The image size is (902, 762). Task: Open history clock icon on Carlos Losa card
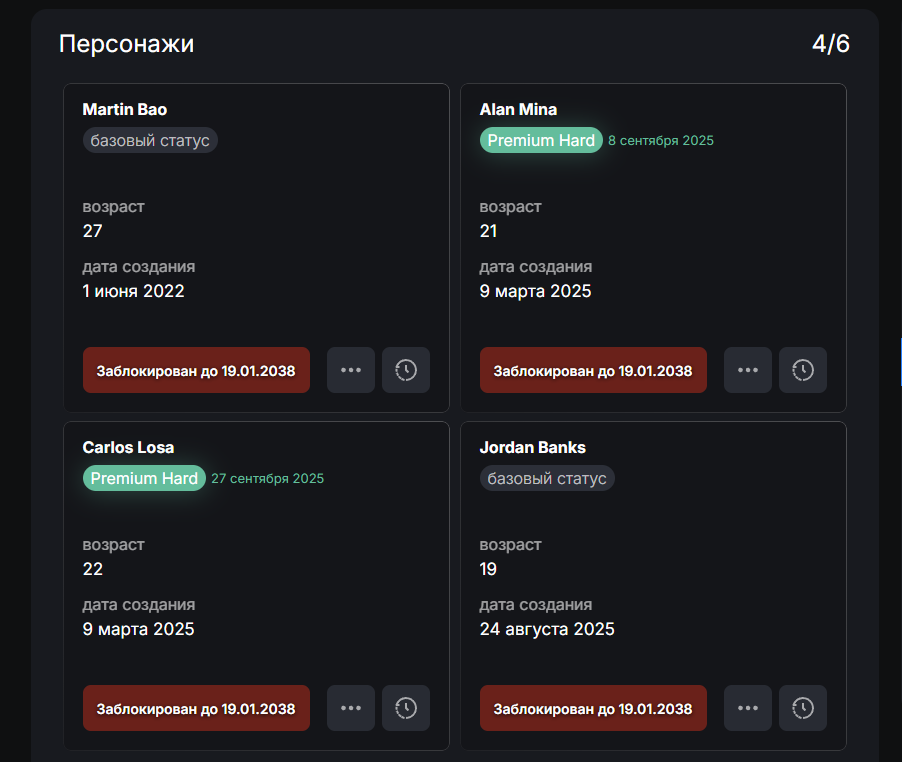(405, 708)
